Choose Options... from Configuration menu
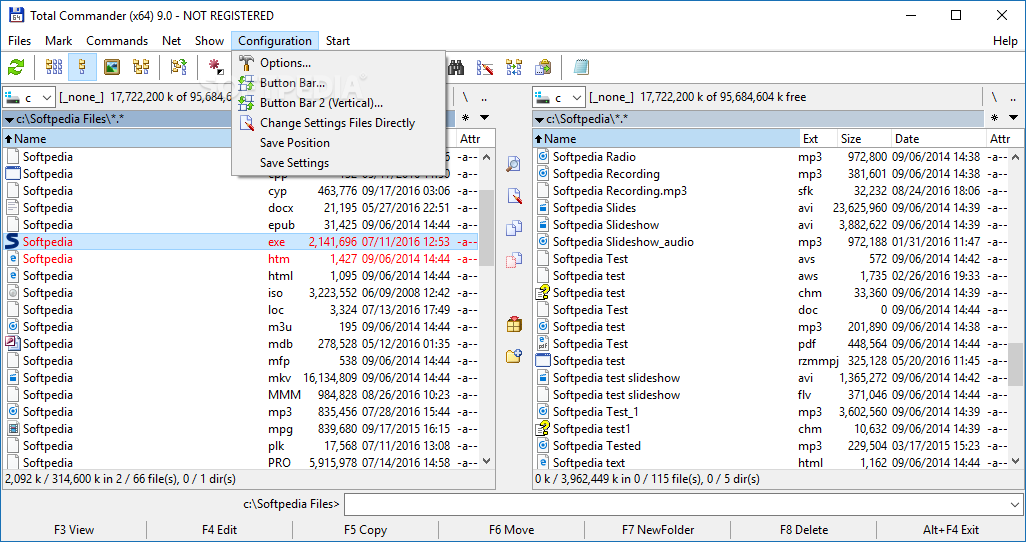 click(338, 63)
